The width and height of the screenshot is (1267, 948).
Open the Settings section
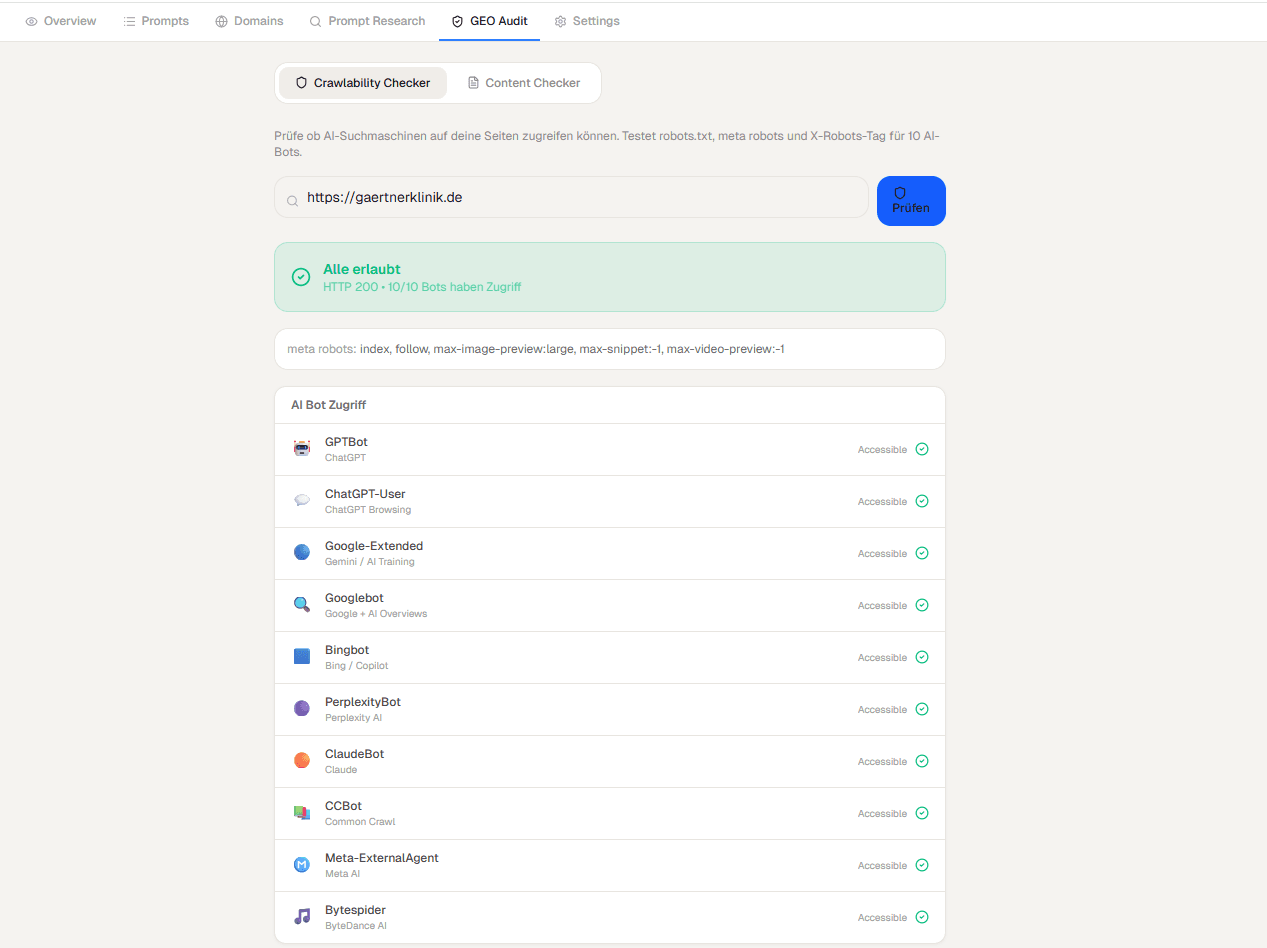point(587,20)
